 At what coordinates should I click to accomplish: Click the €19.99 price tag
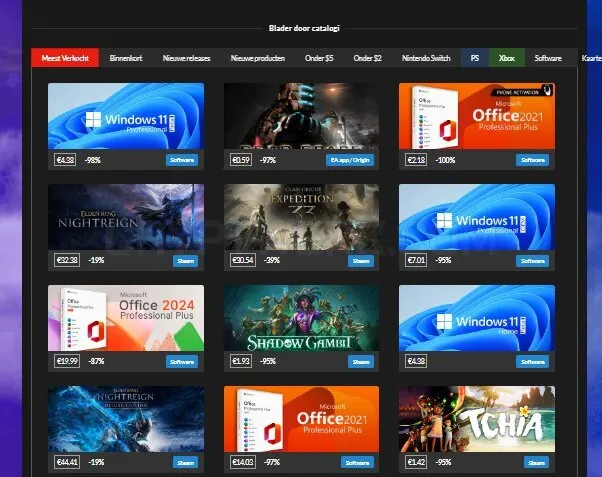[x=67, y=361]
